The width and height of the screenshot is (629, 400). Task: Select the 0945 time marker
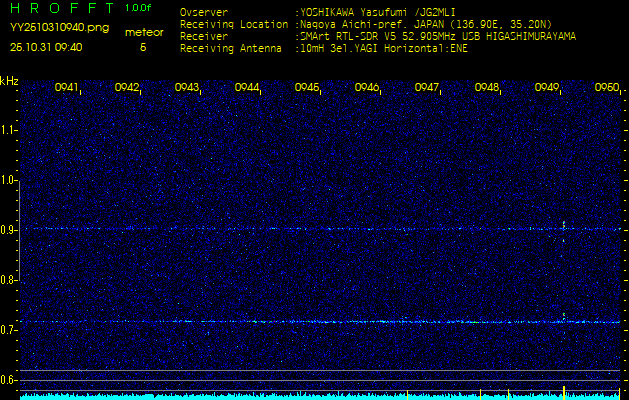[x=307, y=88]
